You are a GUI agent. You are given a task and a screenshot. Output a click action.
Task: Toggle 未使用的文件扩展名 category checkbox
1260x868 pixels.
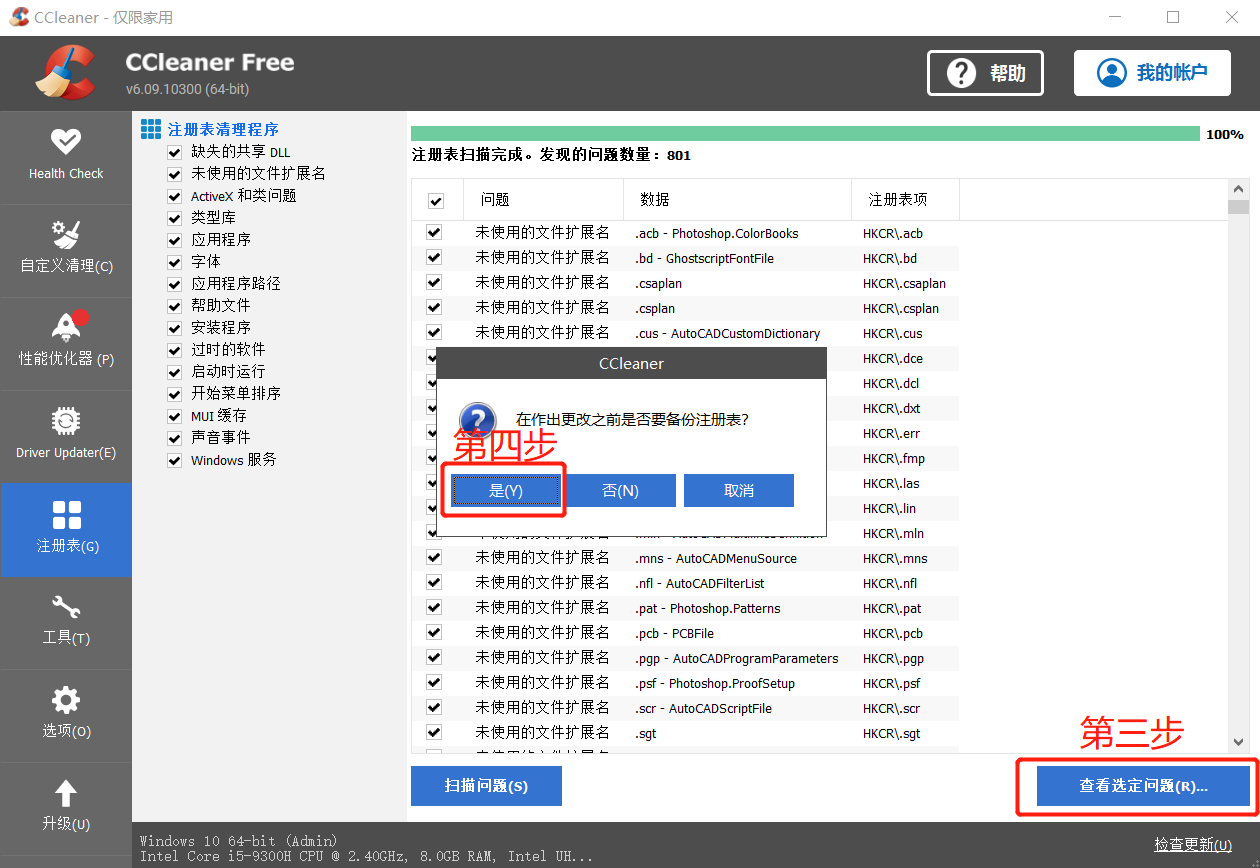coord(174,174)
